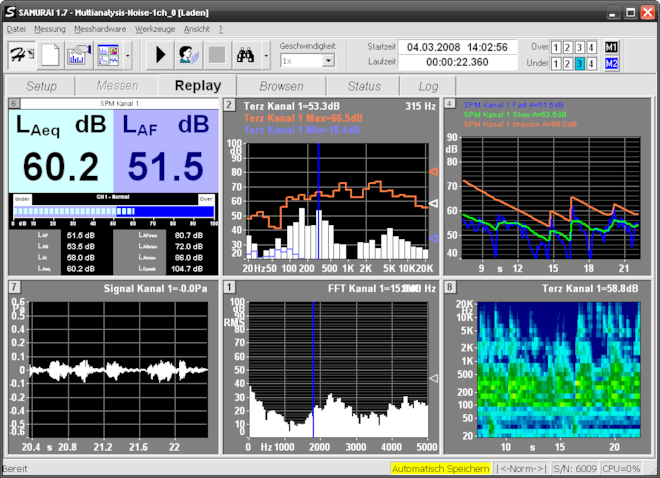Toggle the highlighted Under channel 3 box

[x=581, y=64]
